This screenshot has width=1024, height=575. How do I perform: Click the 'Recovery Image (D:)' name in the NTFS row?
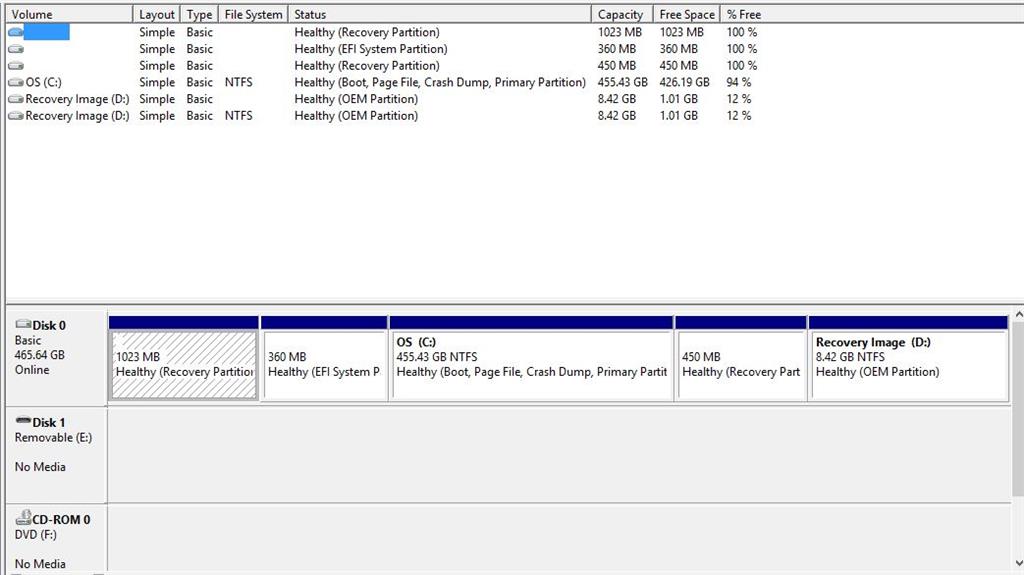point(77,116)
